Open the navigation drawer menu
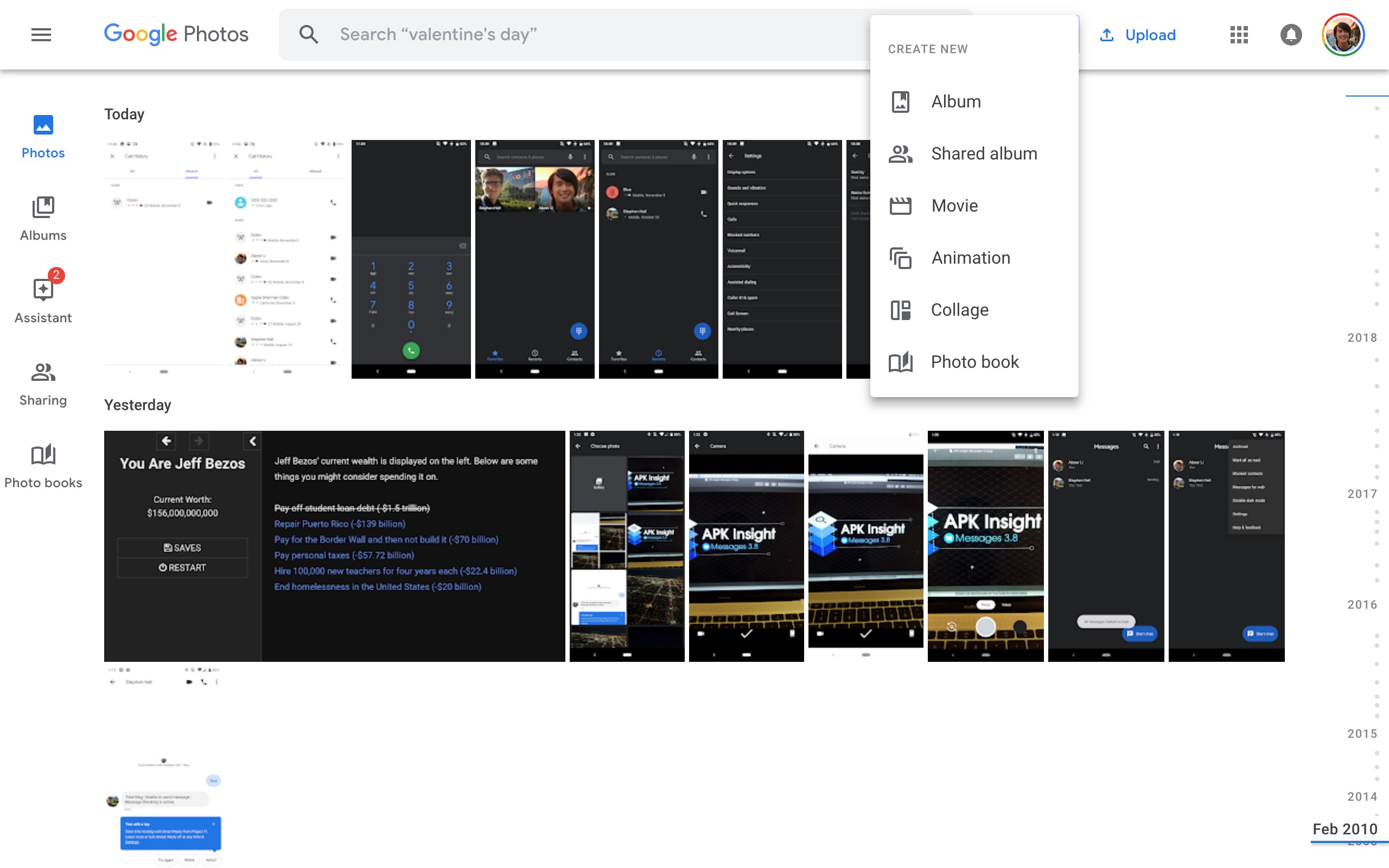The image size is (1389, 868). pyautogui.click(x=41, y=34)
